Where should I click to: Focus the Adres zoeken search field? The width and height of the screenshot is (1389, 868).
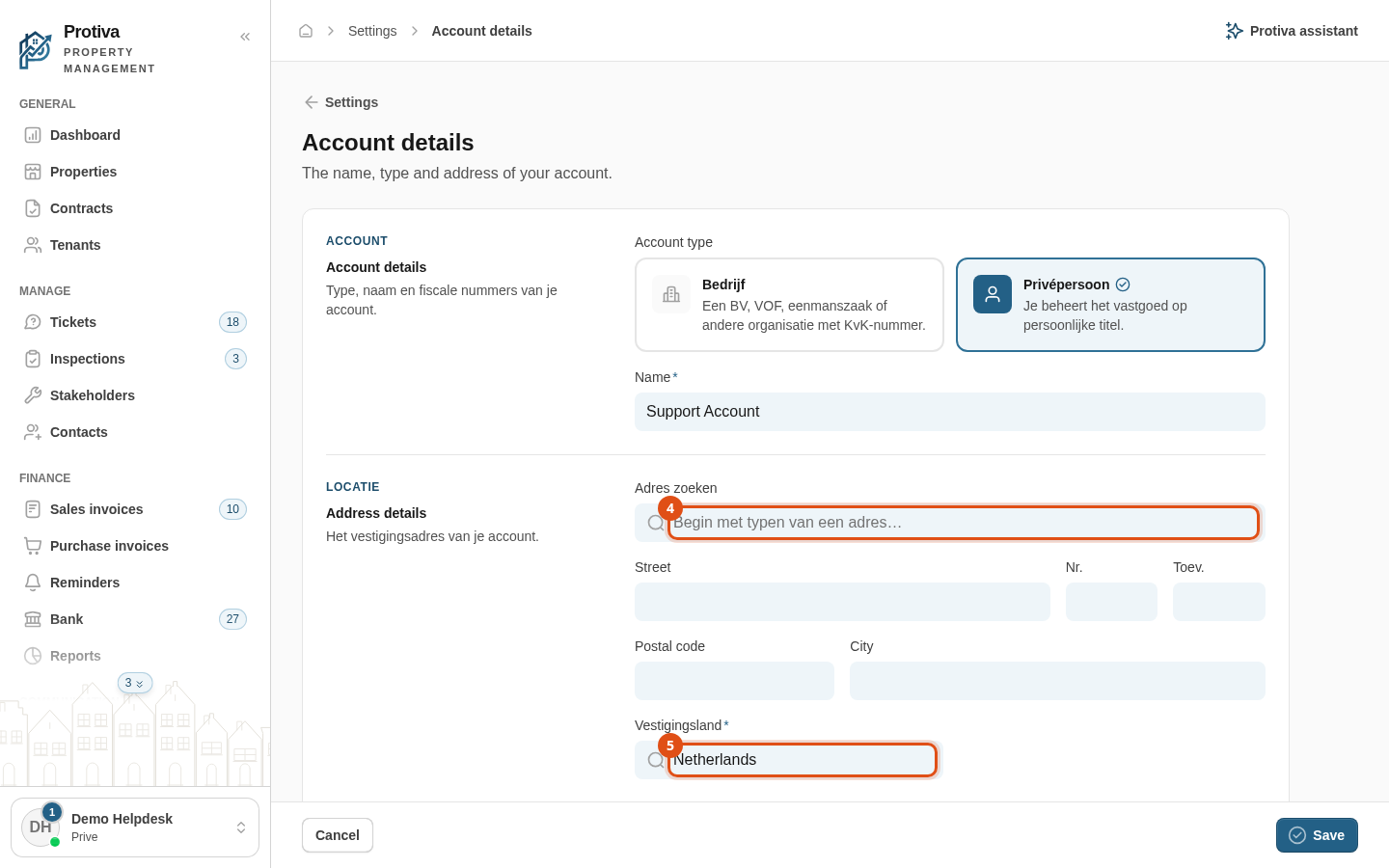click(x=950, y=523)
